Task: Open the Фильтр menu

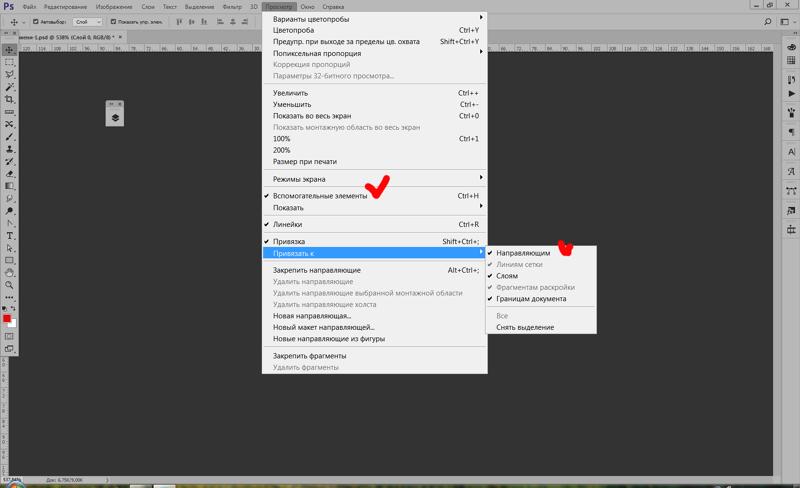Action: tap(232, 7)
